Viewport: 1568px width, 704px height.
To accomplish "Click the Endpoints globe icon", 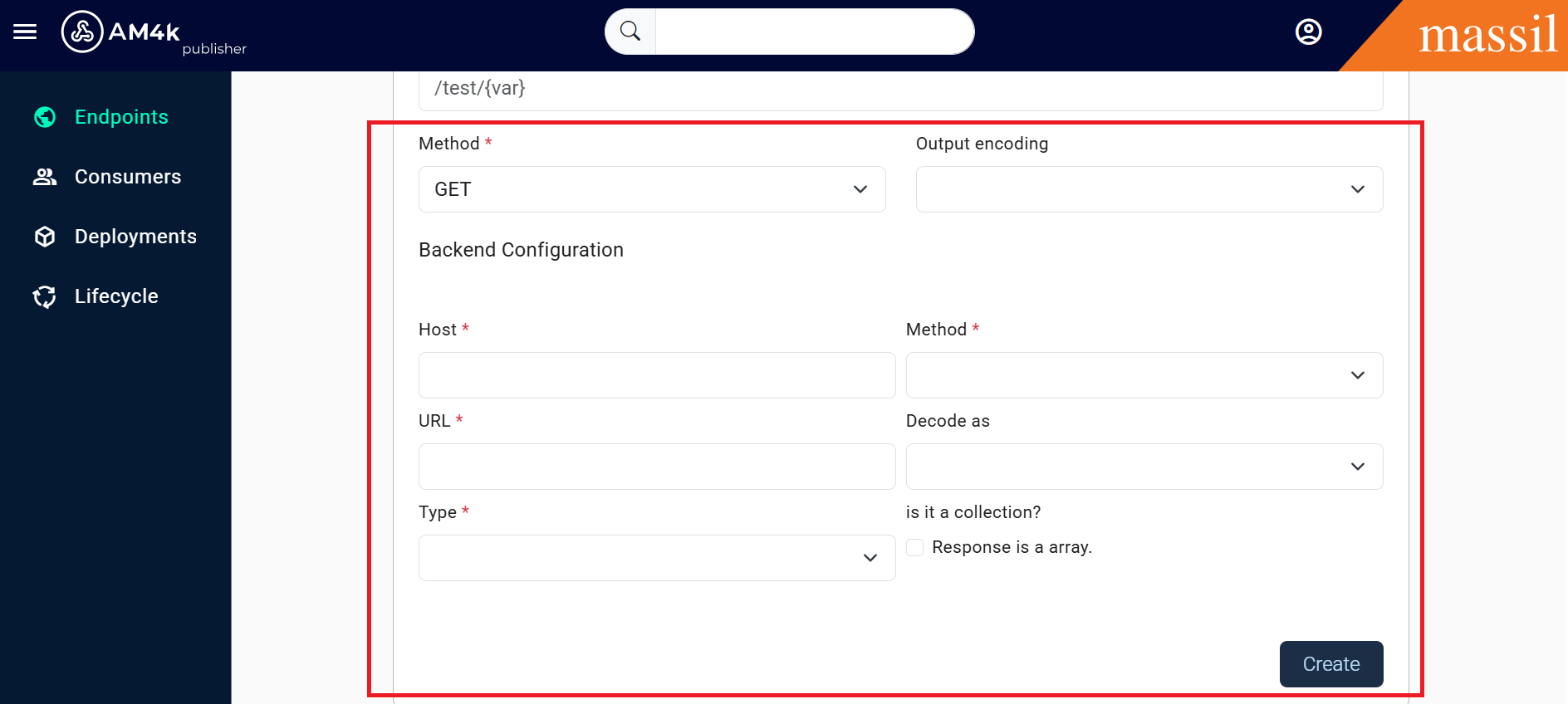I will tap(45, 117).
